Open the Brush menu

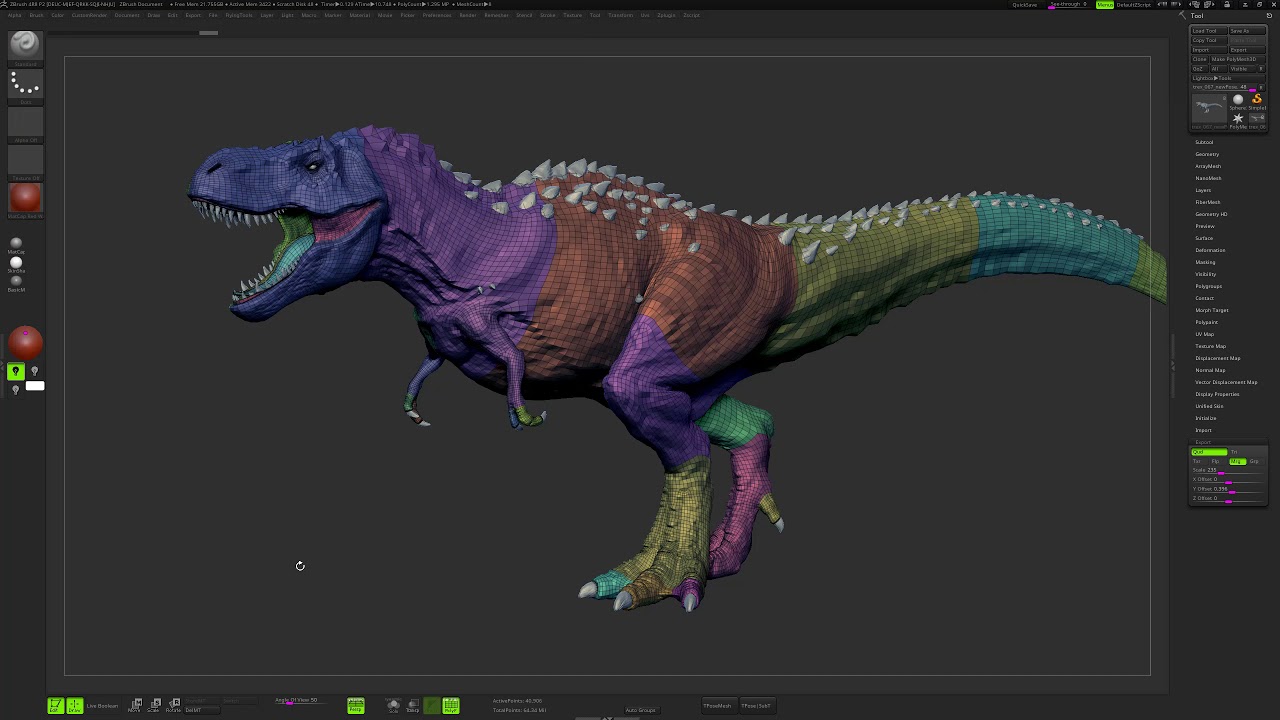[x=36, y=15]
